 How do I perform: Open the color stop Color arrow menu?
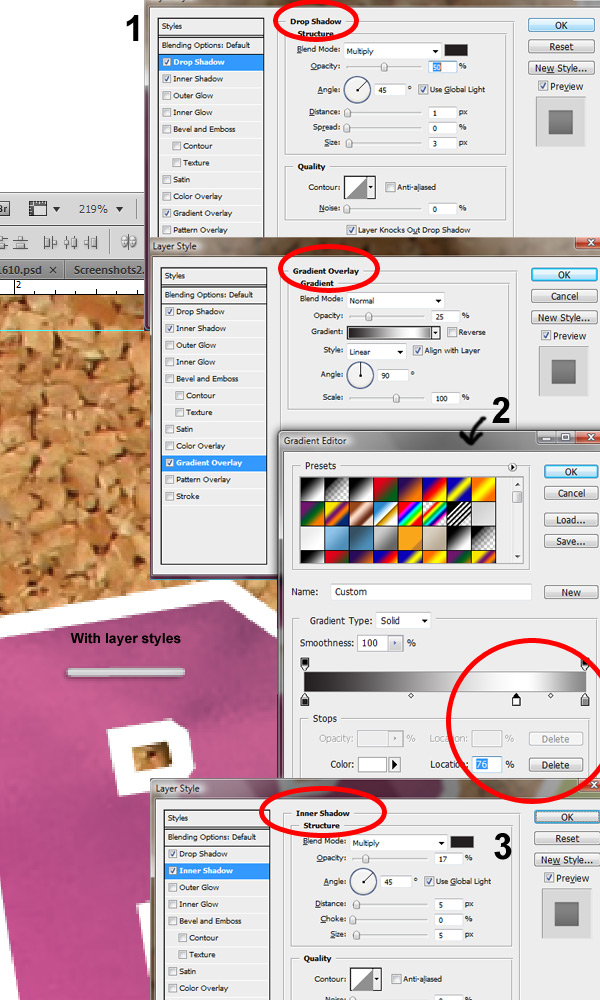(x=395, y=764)
